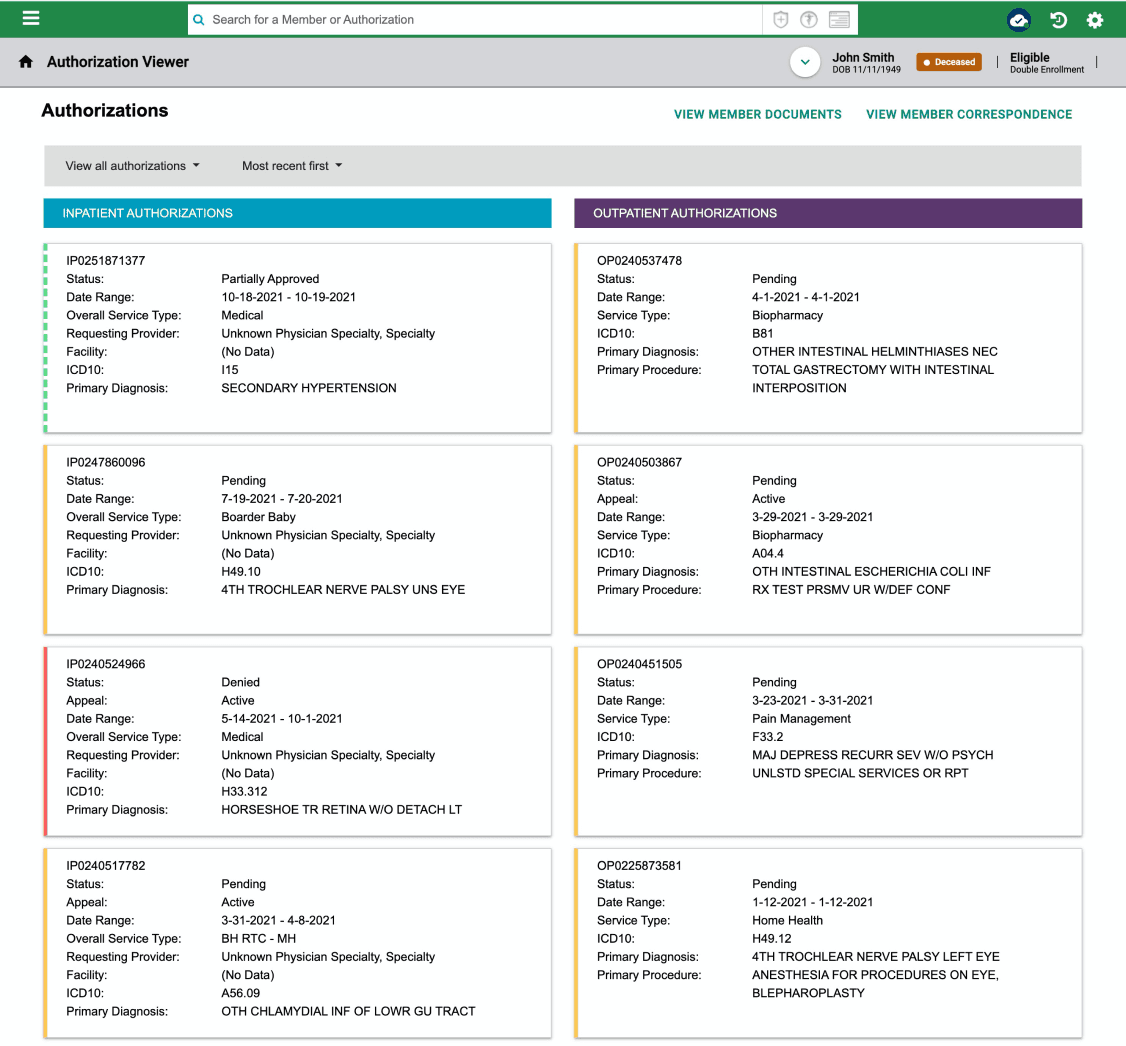Click the Denied status value
Image resolution: width=1126 pixels, height=1046 pixels.
[241, 682]
